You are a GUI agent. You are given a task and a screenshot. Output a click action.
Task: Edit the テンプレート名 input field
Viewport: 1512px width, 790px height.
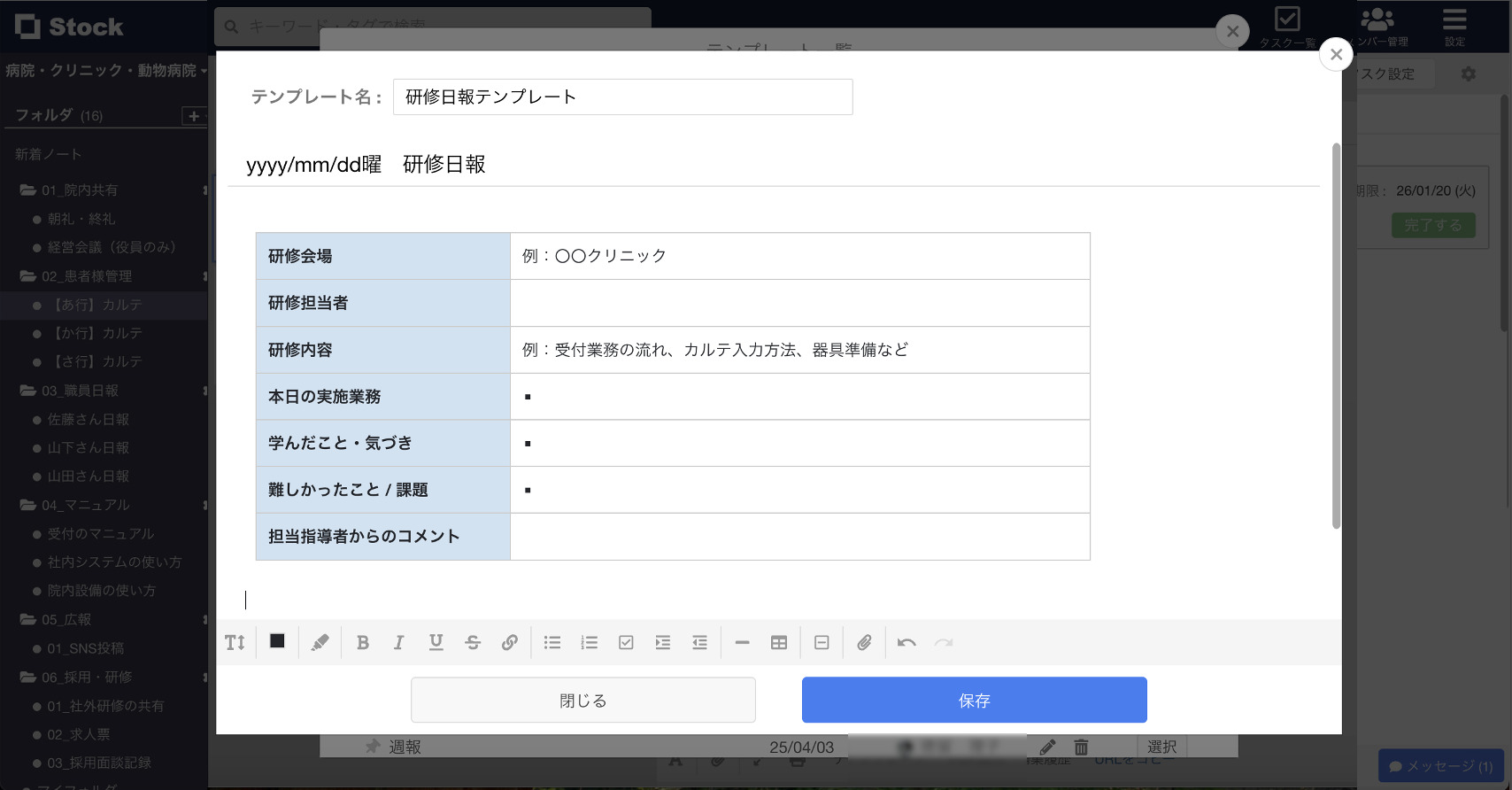click(x=623, y=97)
